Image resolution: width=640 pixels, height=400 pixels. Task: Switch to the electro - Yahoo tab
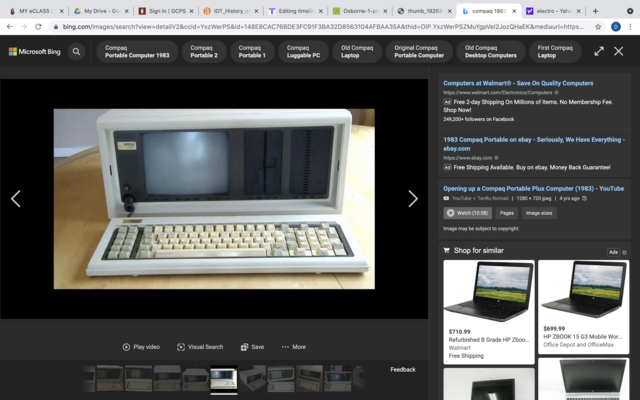click(551, 11)
